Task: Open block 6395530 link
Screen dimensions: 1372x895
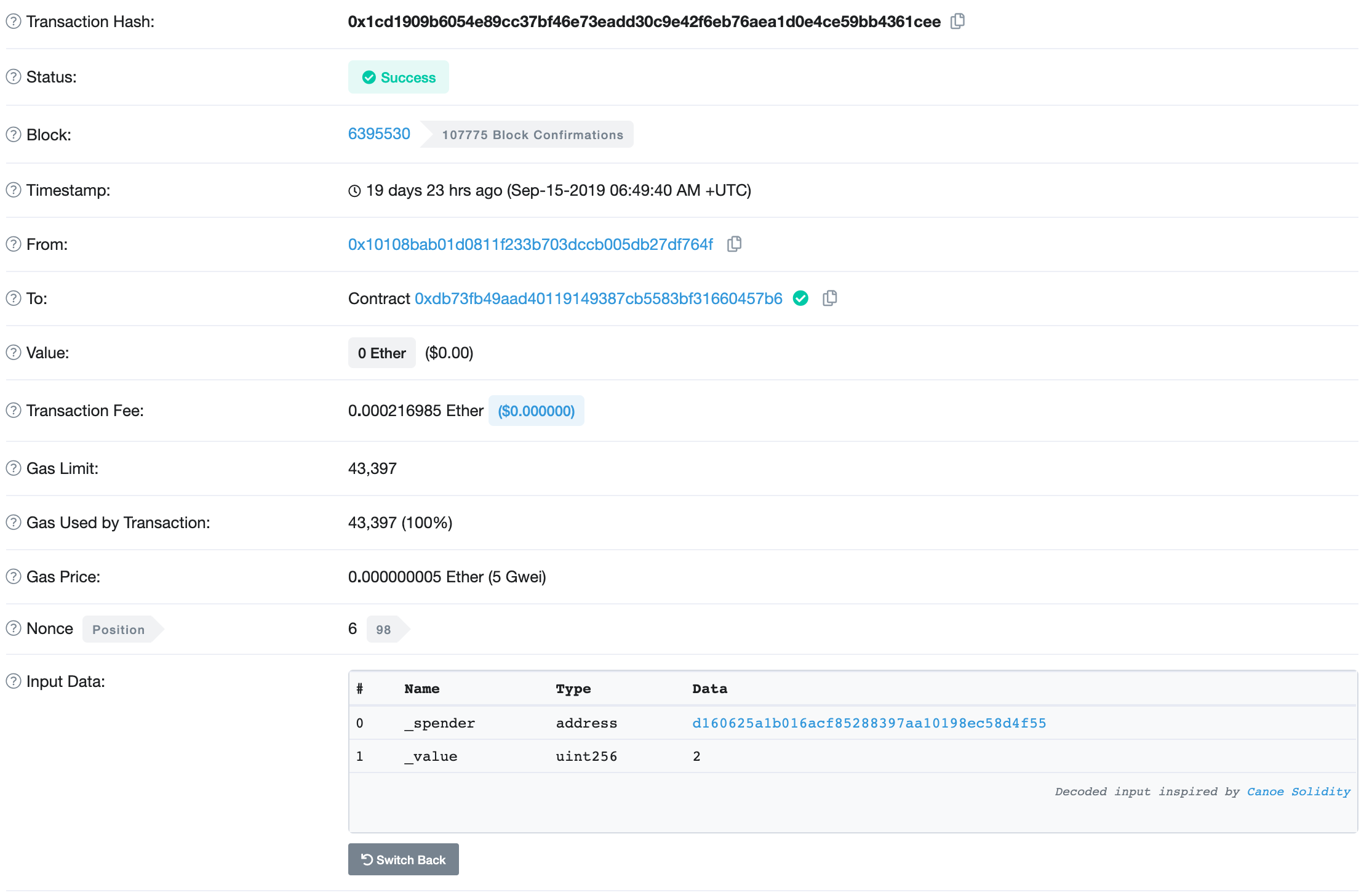Action: point(379,134)
